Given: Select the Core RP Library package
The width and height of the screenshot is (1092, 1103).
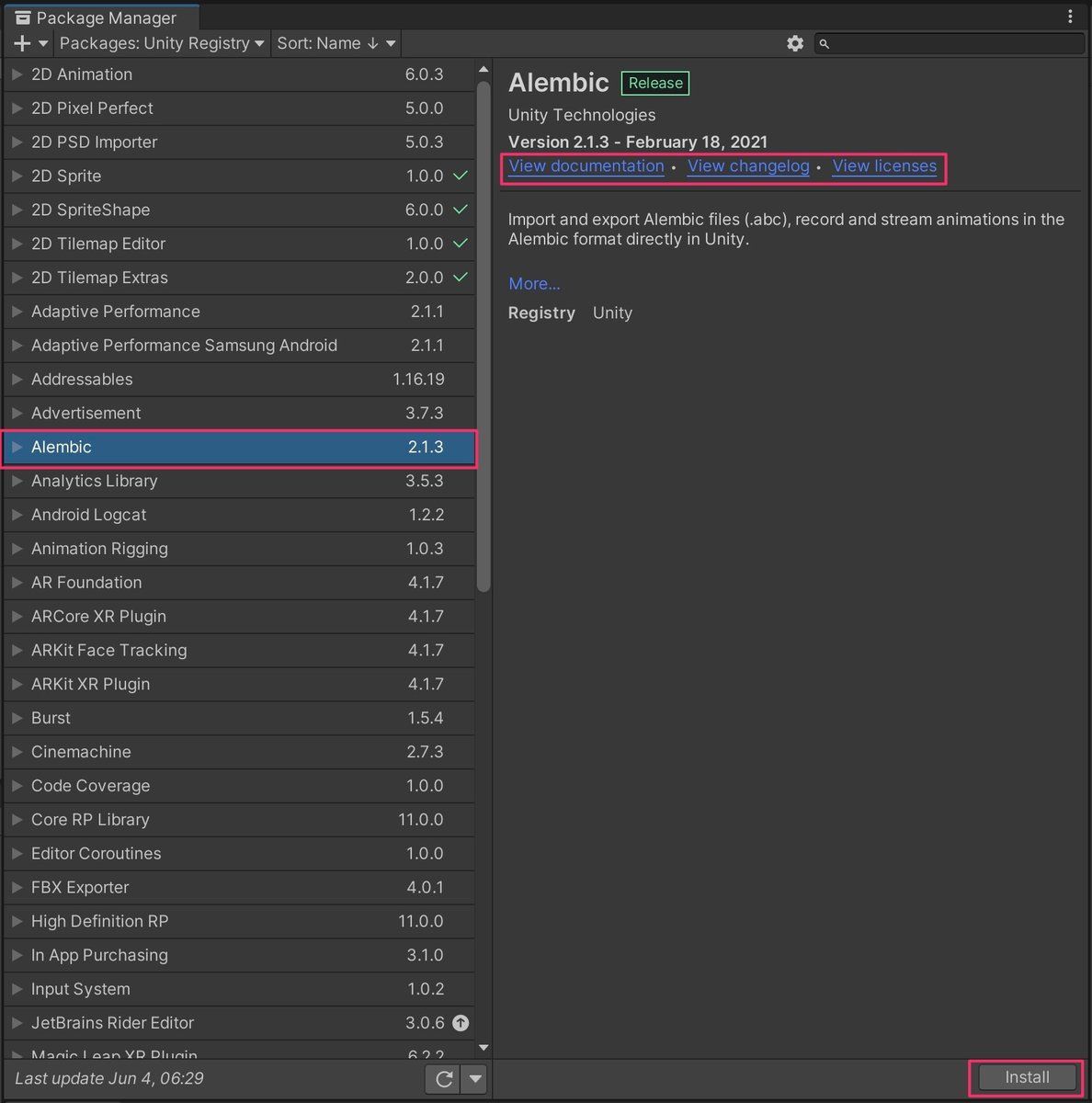Looking at the screenshot, I should [x=239, y=820].
